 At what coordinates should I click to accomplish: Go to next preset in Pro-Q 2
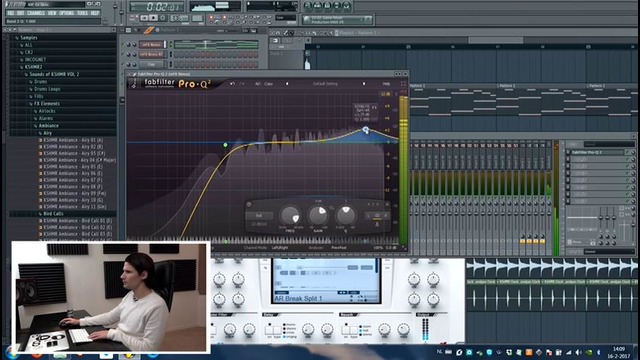point(364,84)
